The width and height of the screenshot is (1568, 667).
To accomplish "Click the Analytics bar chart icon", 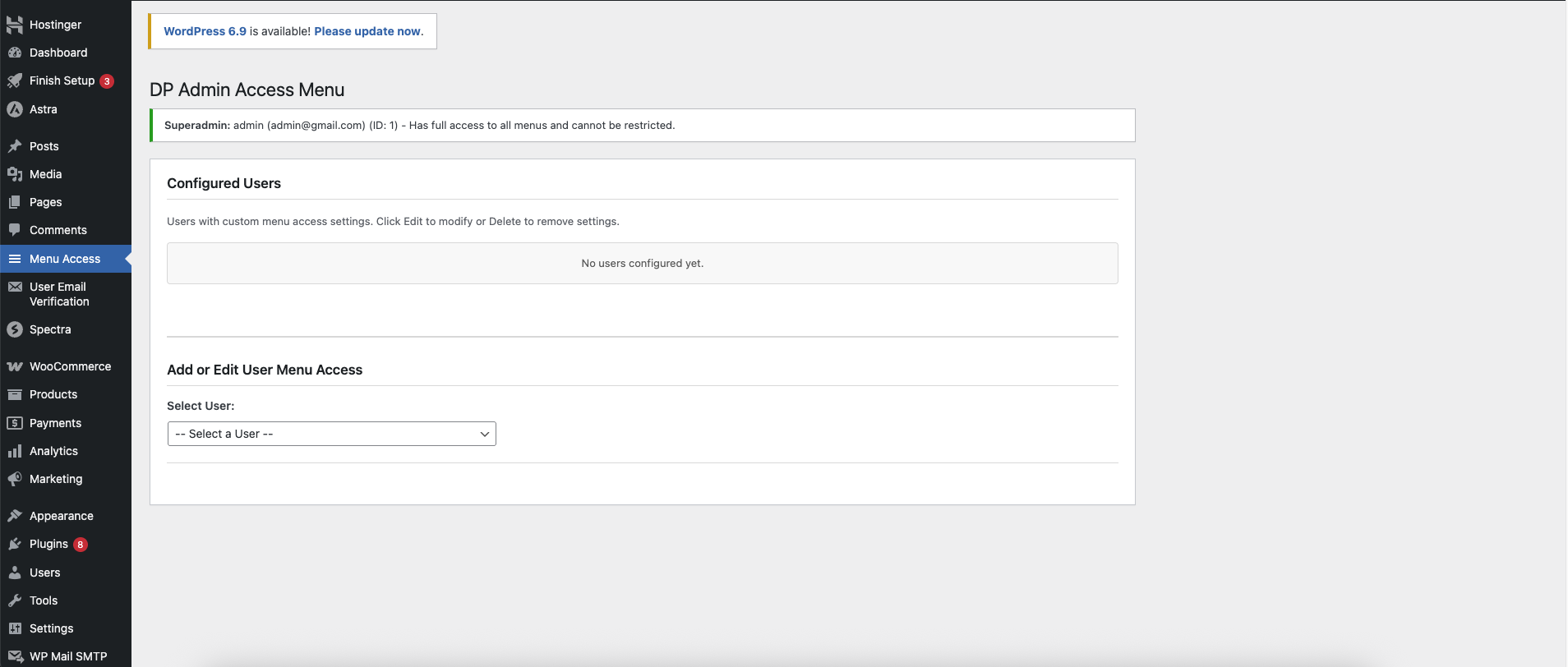I will (x=15, y=451).
